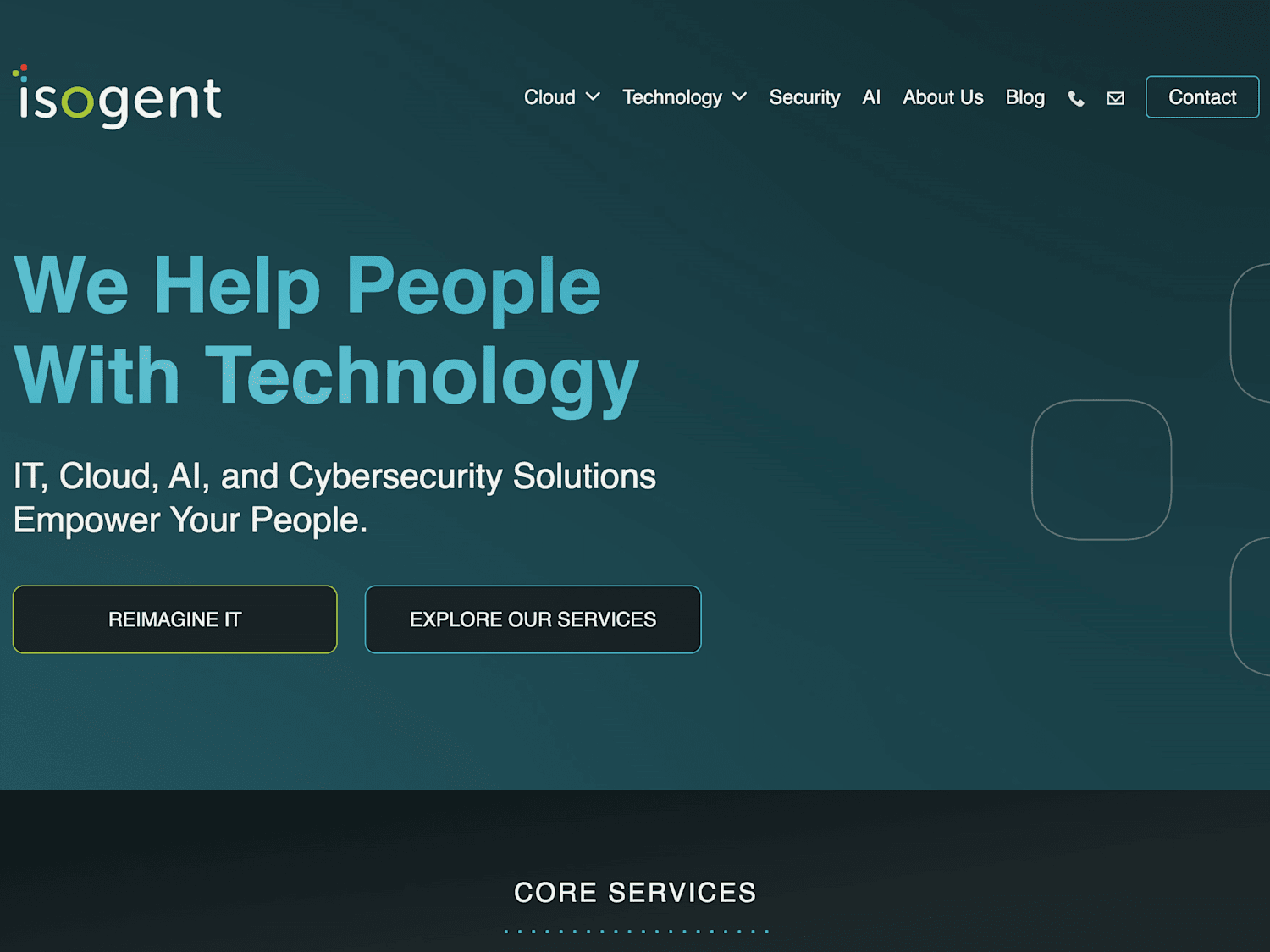Viewport: 1270px width, 952px height.
Task: Click the CORE SERVICES heading
Action: click(635, 892)
